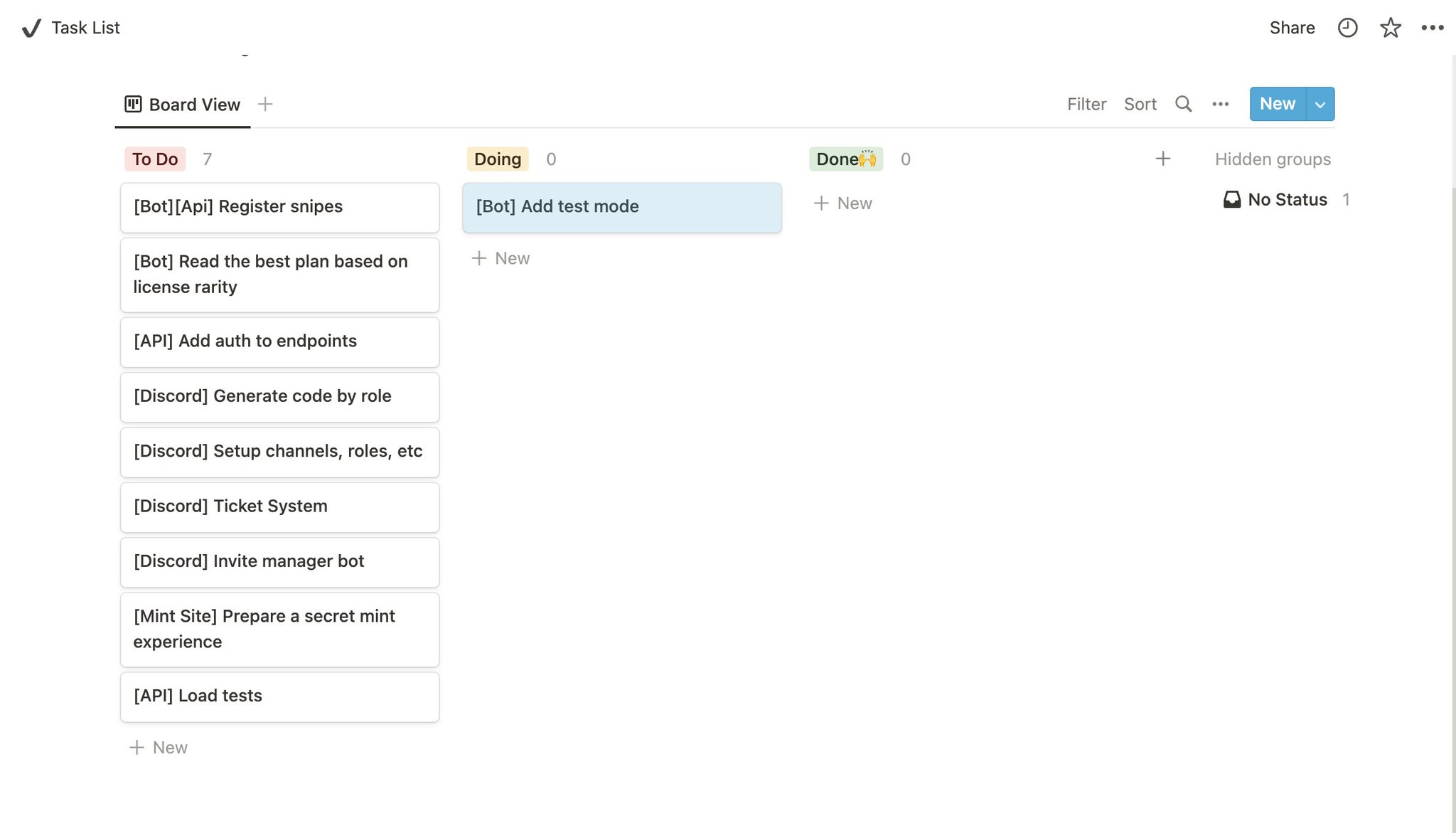Show the No Status hidden group
The width and height of the screenshot is (1456, 833).
point(1286,199)
